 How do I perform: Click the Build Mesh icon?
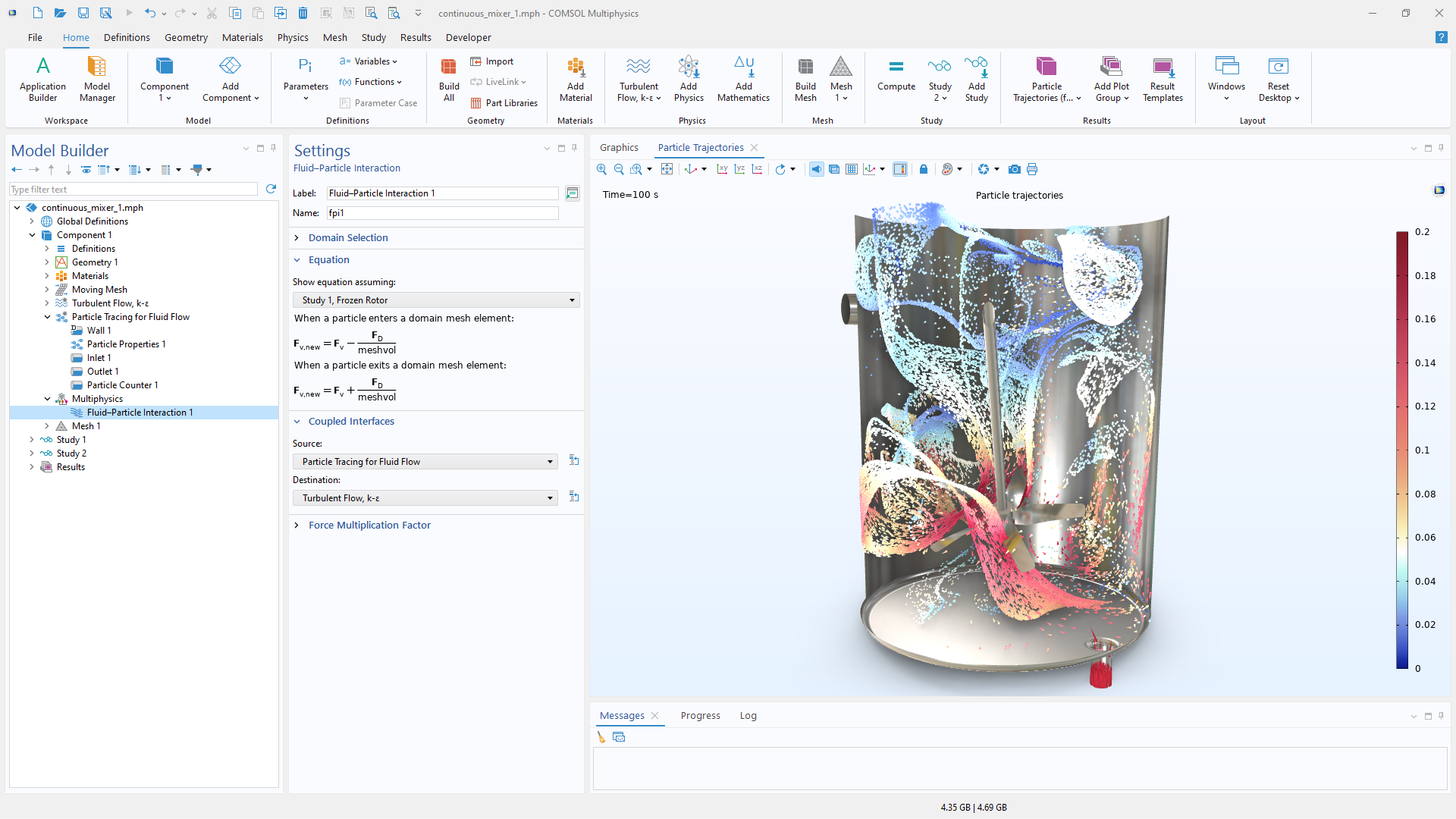pos(805,79)
